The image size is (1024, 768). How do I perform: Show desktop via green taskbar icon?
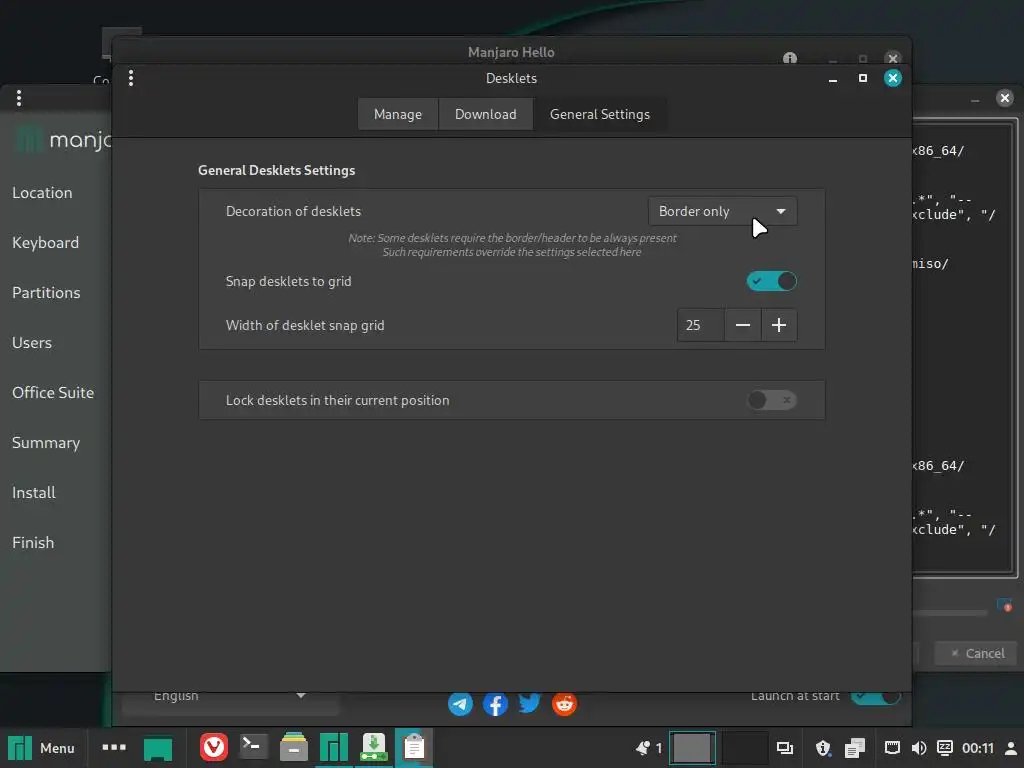157,748
